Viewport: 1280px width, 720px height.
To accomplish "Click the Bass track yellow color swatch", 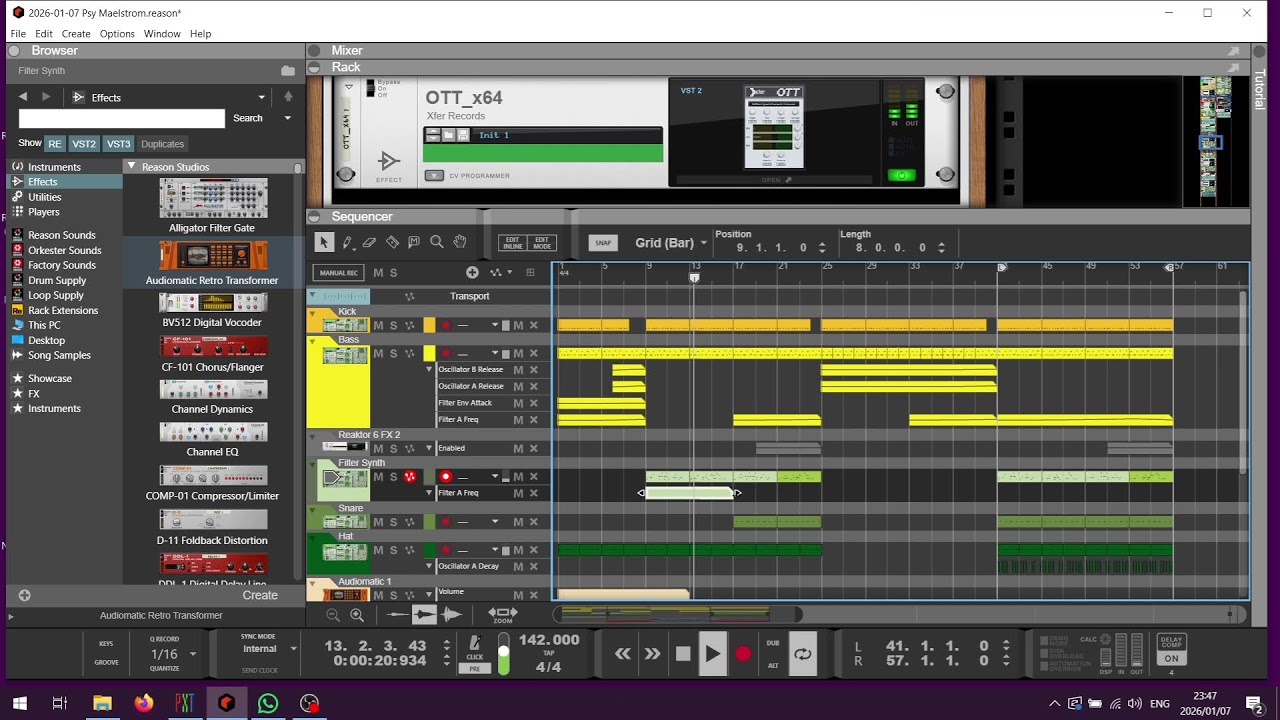I will click(x=430, y=353).
